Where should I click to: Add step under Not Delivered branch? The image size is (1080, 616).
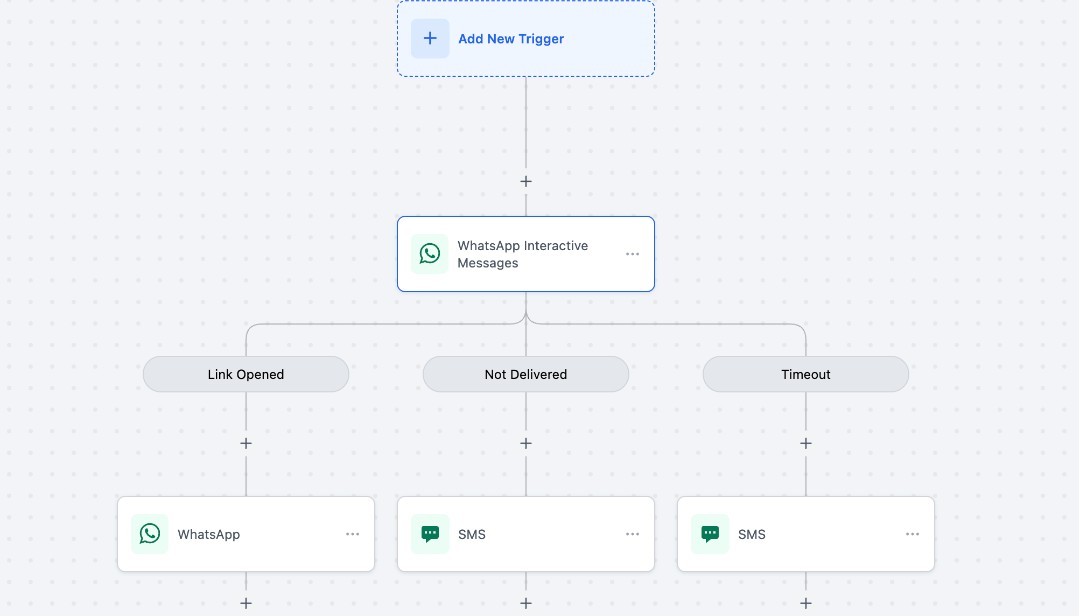click(x=526, y=443)
